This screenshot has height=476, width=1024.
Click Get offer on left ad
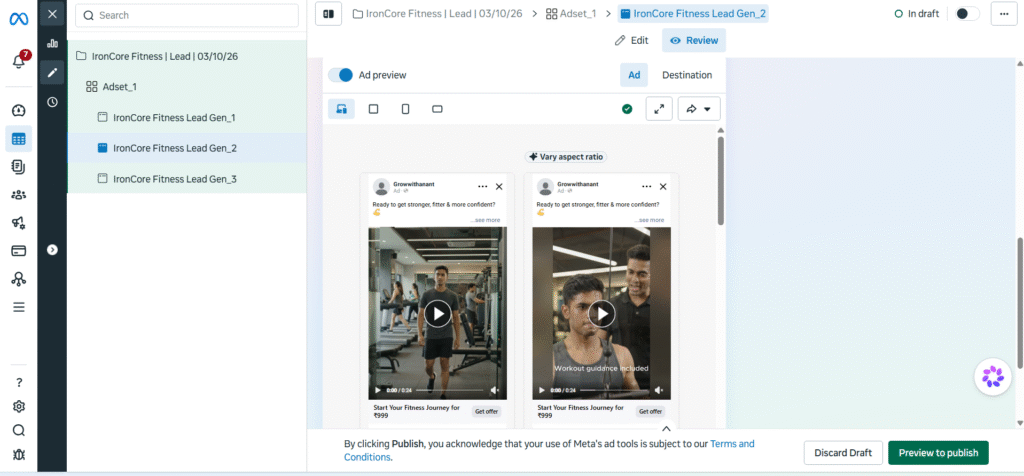(487, 411)
